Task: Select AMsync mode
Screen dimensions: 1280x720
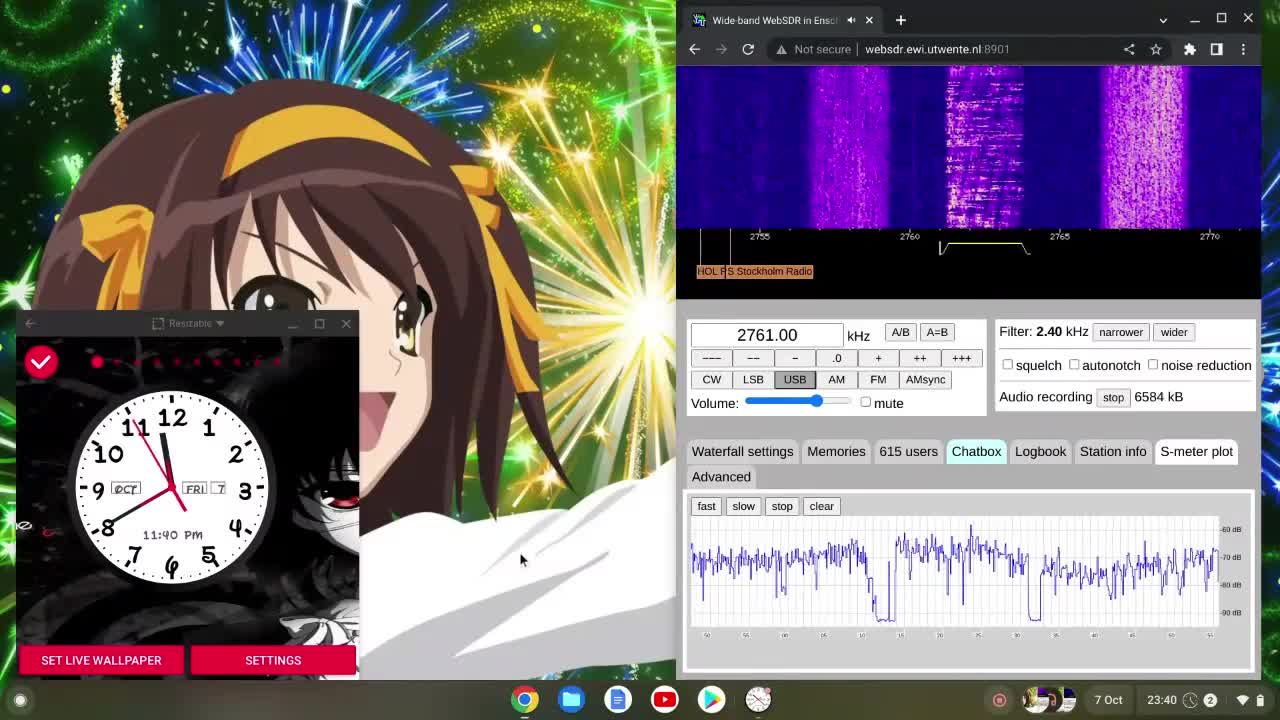Action: pyautogui.click(x=926, y=379)
